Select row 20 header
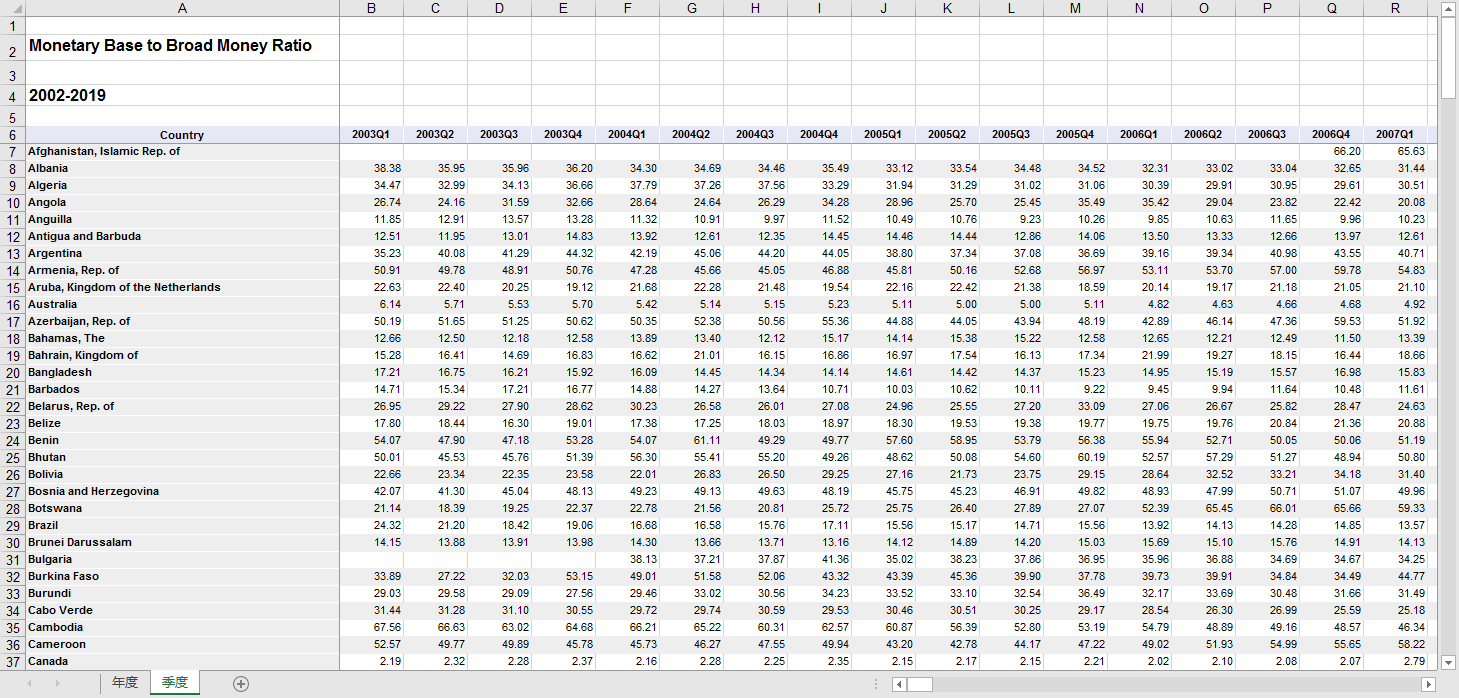This screenshot has width=1459, height=698. coord(12,372)
